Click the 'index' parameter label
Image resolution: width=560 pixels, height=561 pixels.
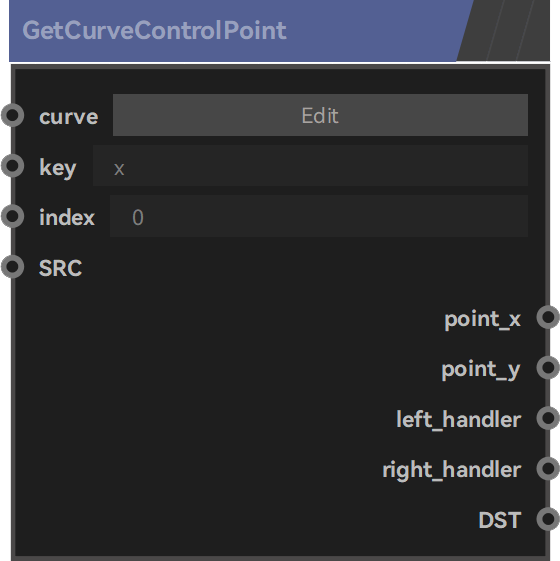(x=67, y=217)
